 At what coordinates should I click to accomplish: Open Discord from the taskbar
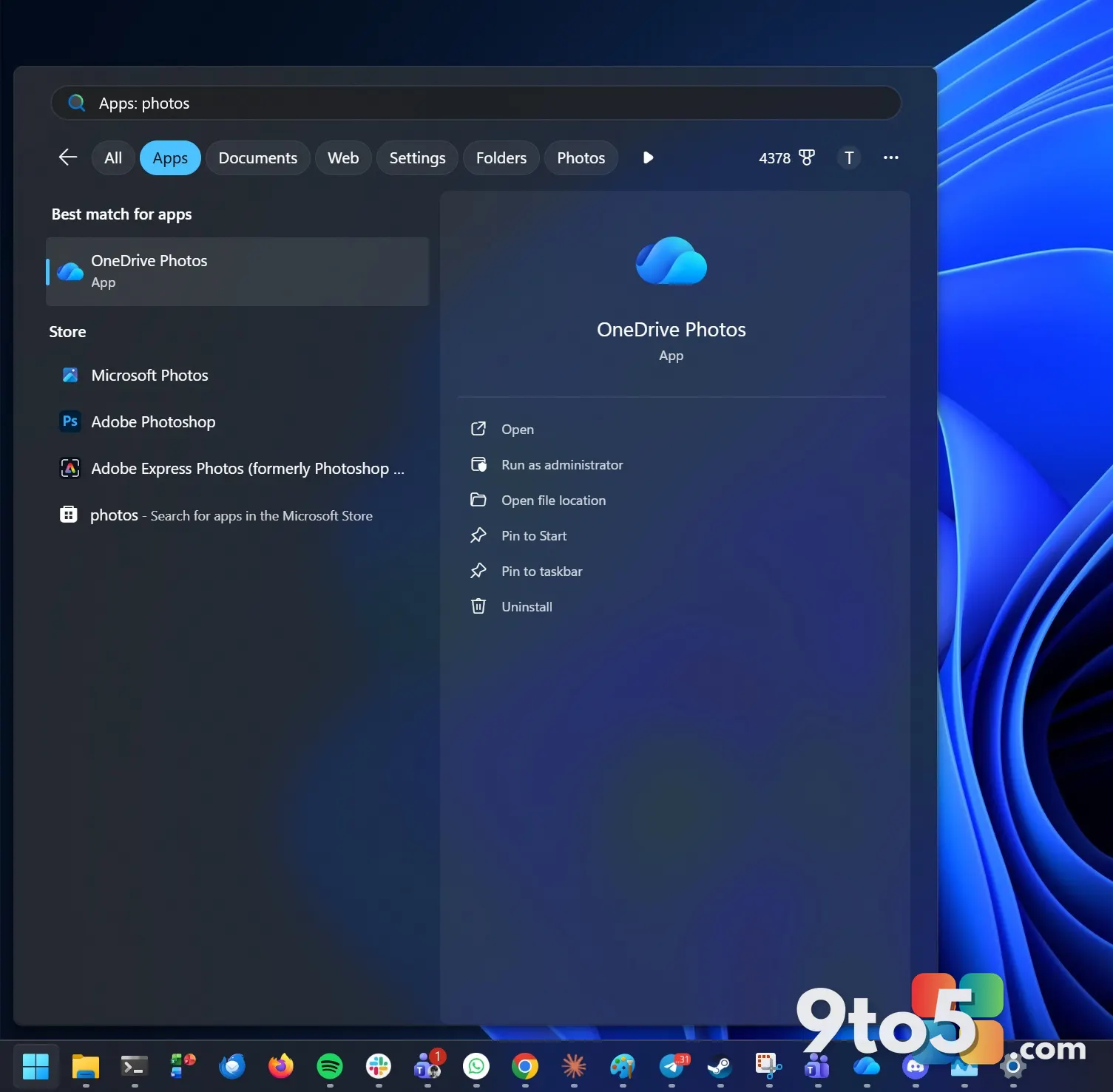click(x=916, y=1066)
